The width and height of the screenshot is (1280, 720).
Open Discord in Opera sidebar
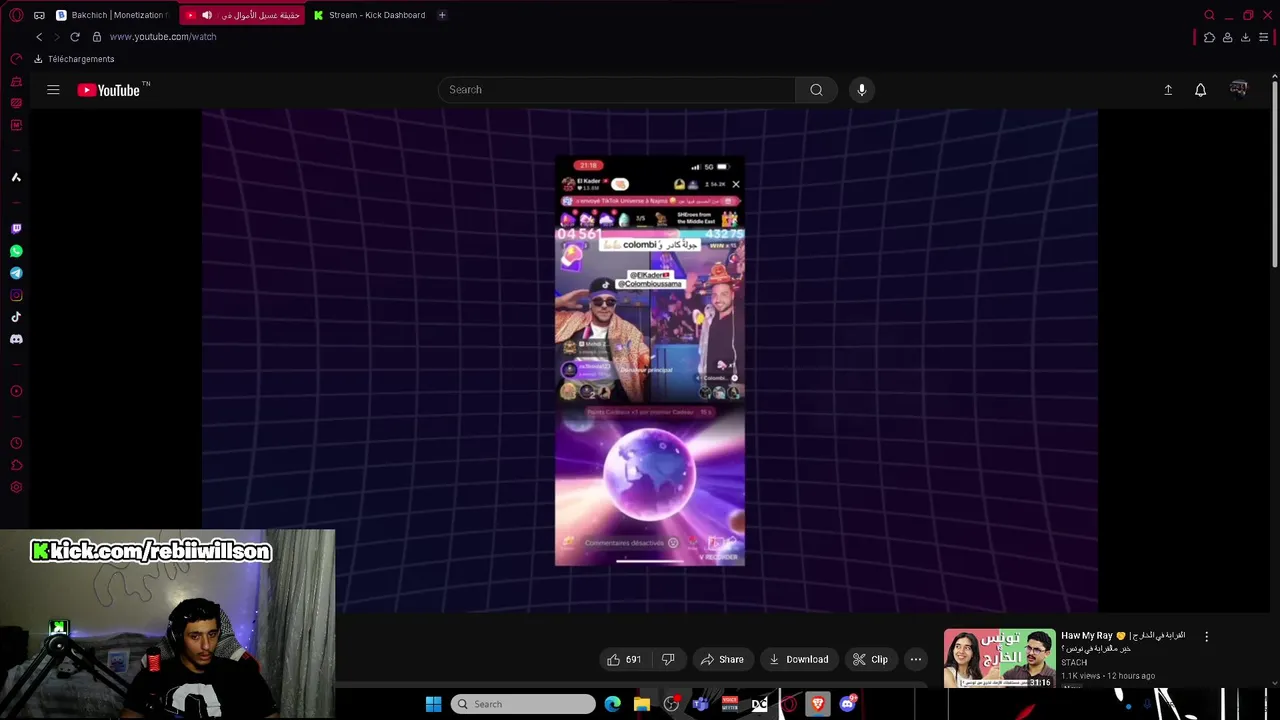tap(16, 339)
